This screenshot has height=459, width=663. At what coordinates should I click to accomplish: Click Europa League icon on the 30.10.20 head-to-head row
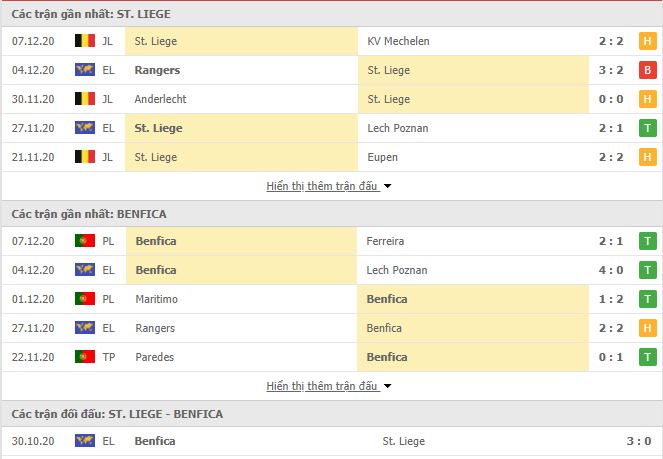pyautogui.click(x=85, y=440)
